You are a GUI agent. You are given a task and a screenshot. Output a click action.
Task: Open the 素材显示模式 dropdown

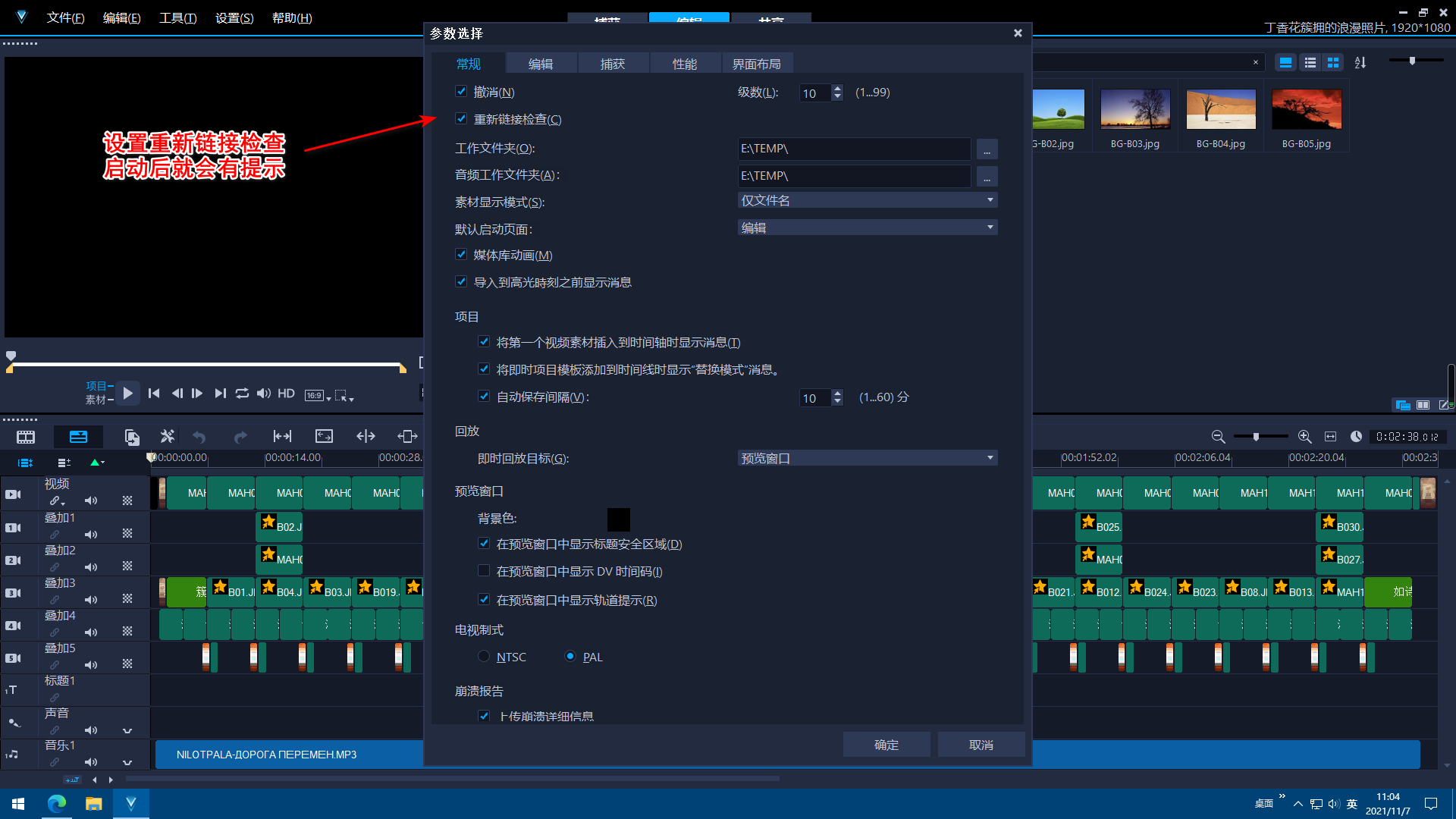868,201
